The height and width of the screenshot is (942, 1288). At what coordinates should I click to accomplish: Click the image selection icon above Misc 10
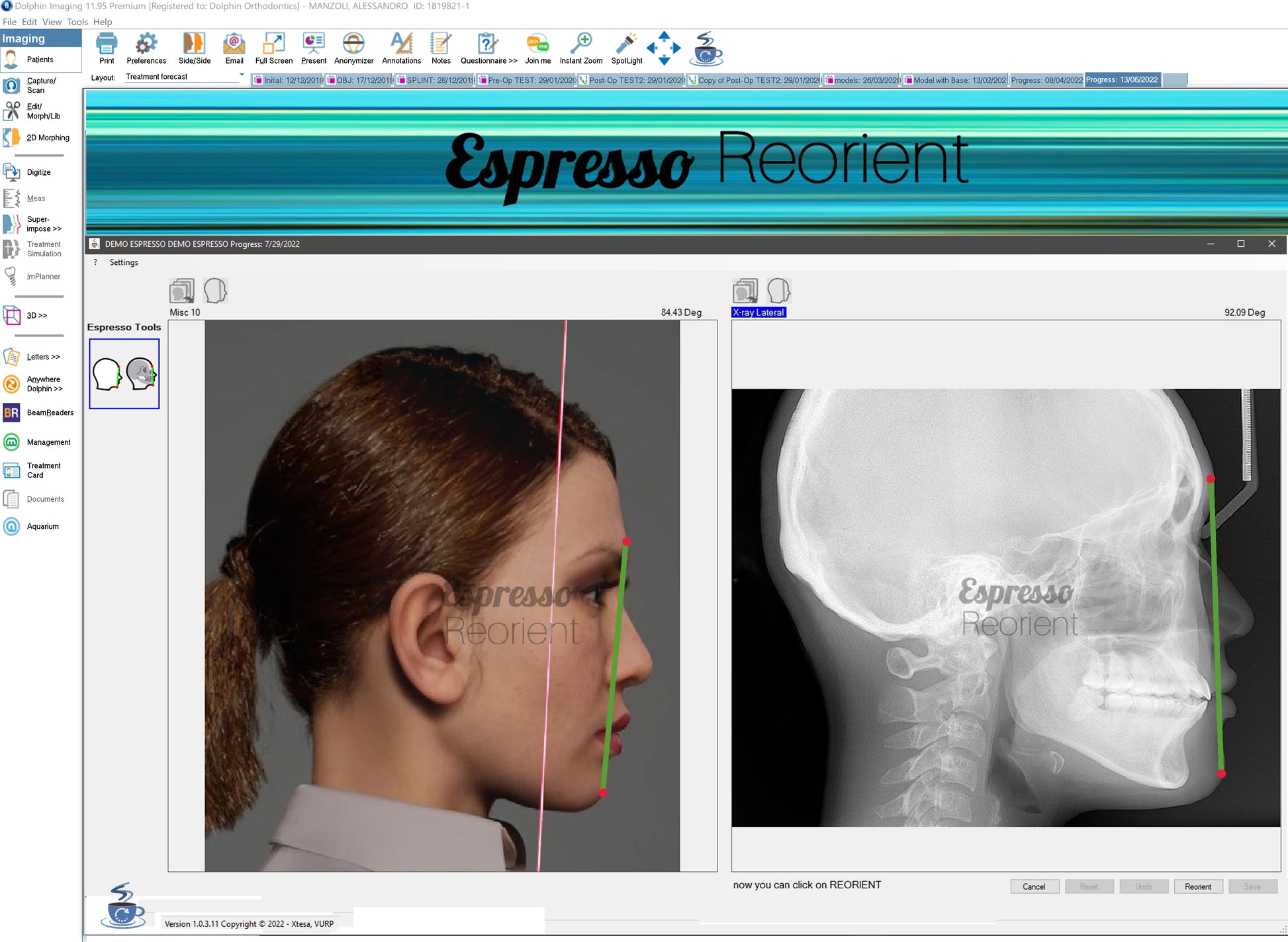click(x=182, y=291)
